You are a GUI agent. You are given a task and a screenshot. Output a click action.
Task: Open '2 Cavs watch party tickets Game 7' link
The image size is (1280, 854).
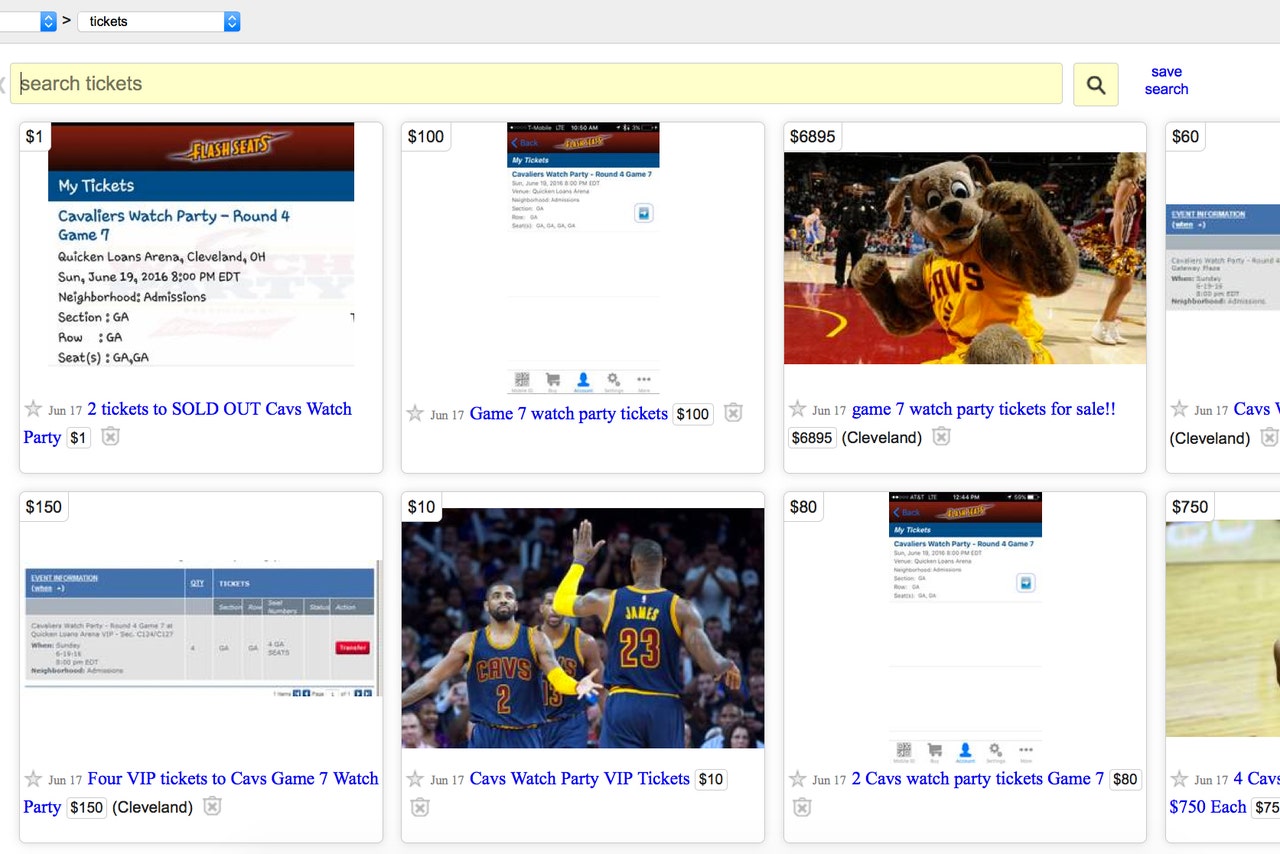pyautogui.click(x=978, y=779)
